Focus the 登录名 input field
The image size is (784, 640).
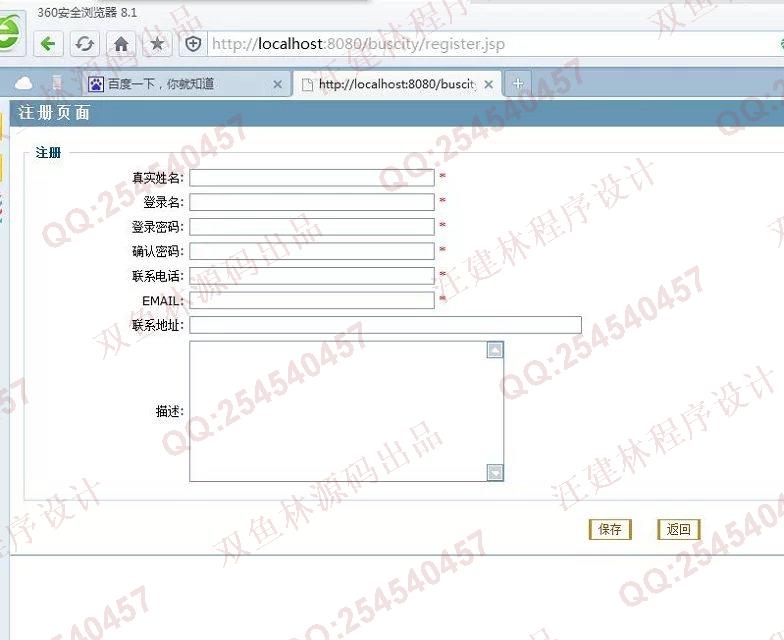[312, 202]
